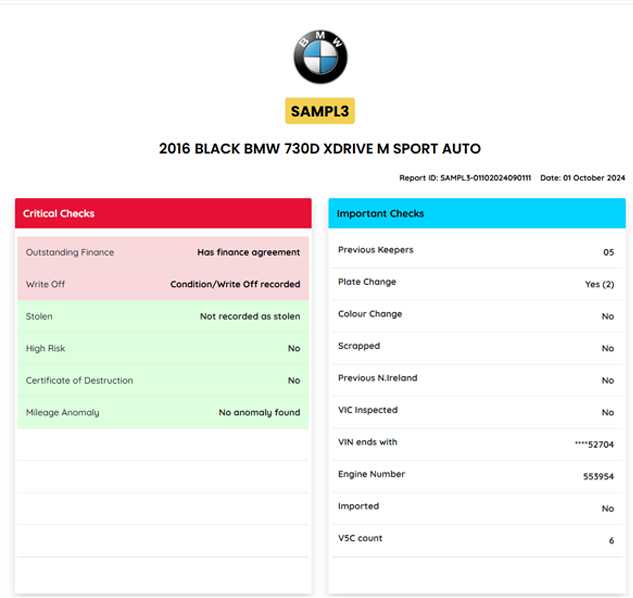Viewport: 633px width, 598px height.
Task: Select the Certificate of Destruction row
Action: coord(163,381)
